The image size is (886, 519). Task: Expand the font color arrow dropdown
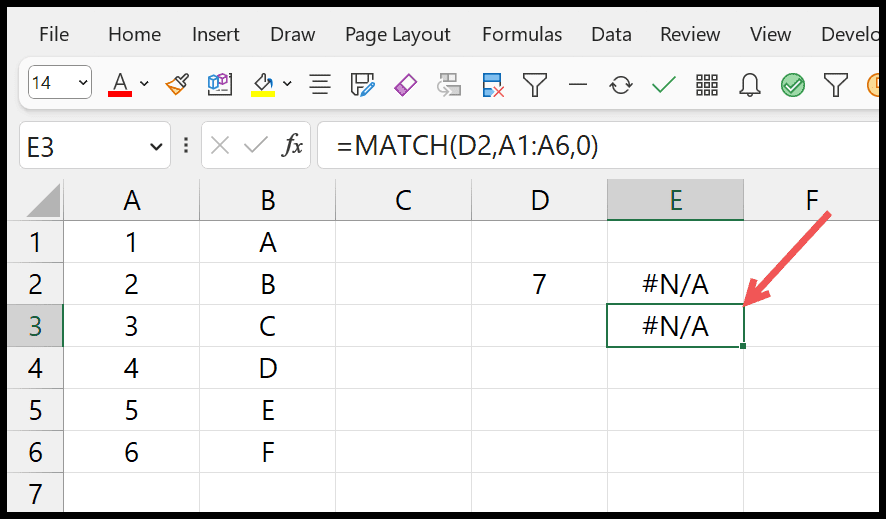click(x=144, y=84)
